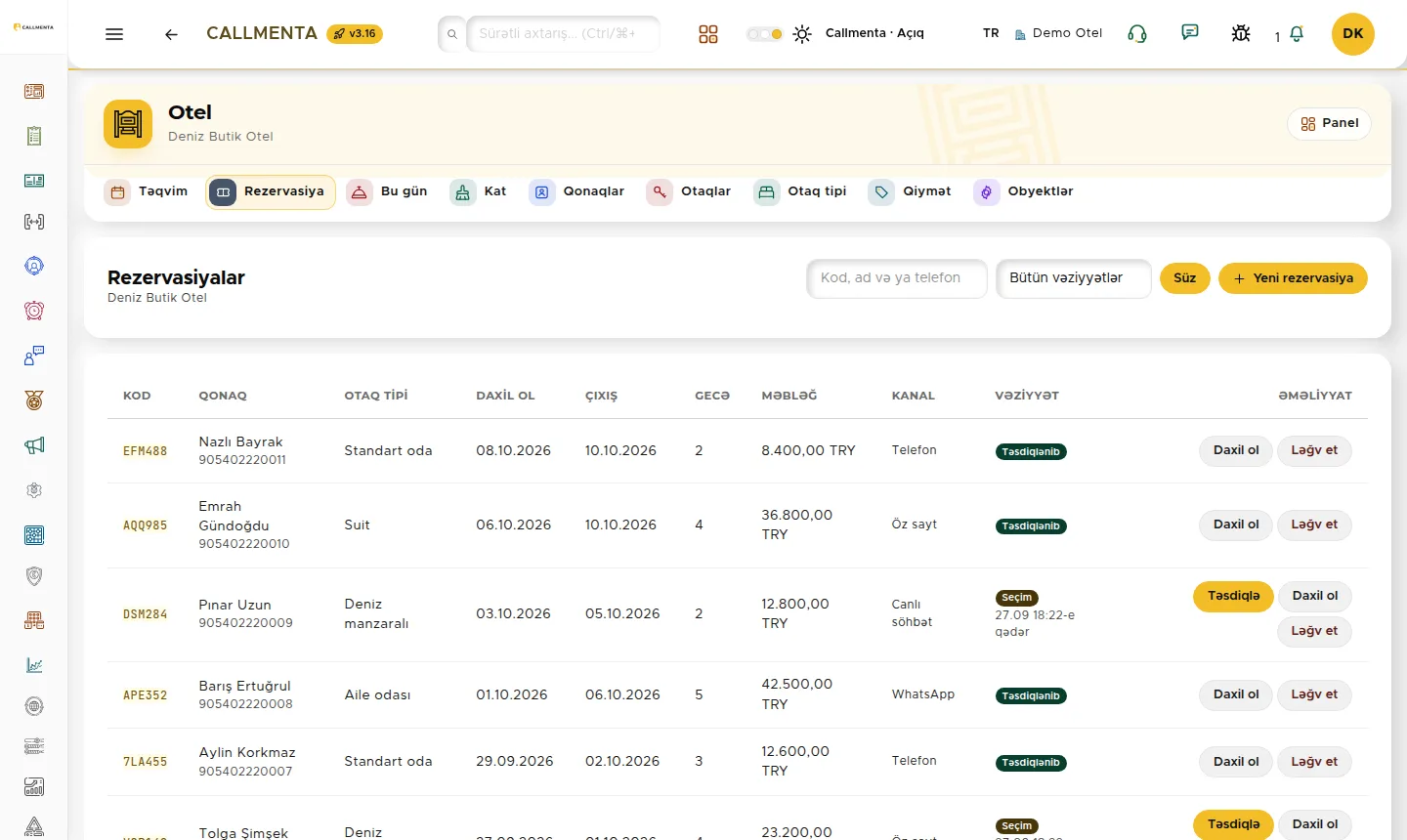1407x840 pixels.
Task: Open the Otaqlar tab
Action: tap(689, 192)
